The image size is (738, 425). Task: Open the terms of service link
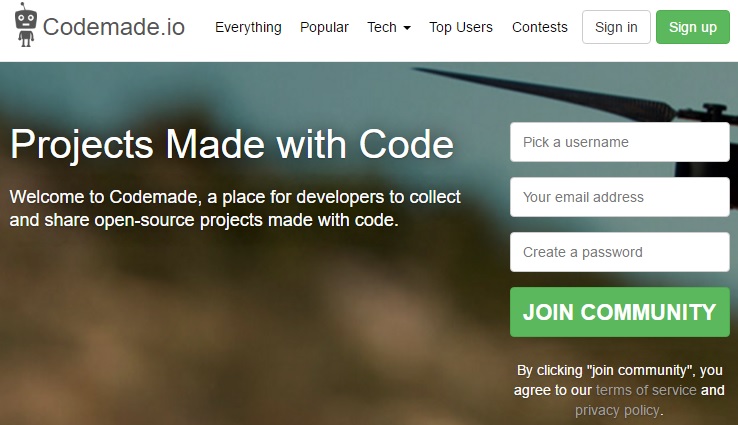tap(646, 390)
